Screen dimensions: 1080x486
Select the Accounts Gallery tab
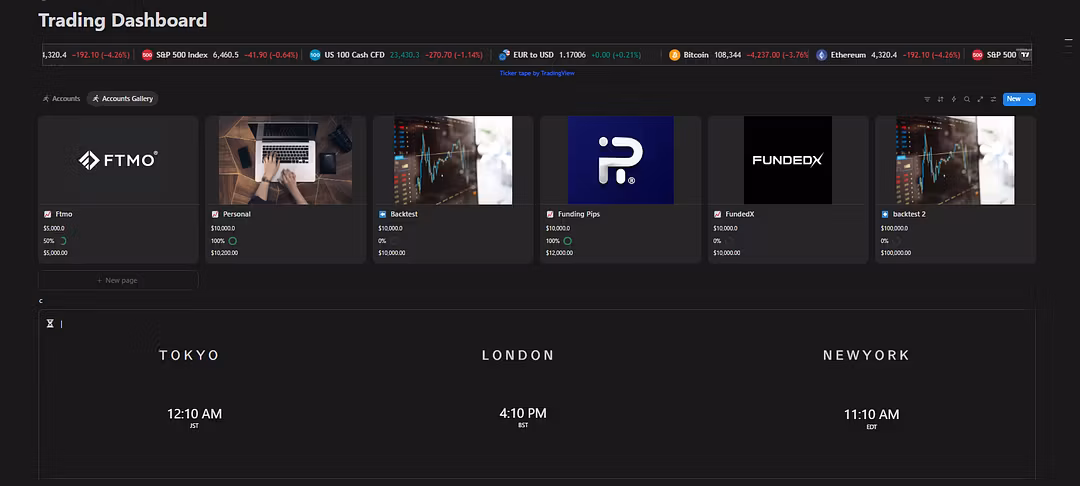point(122,99)
